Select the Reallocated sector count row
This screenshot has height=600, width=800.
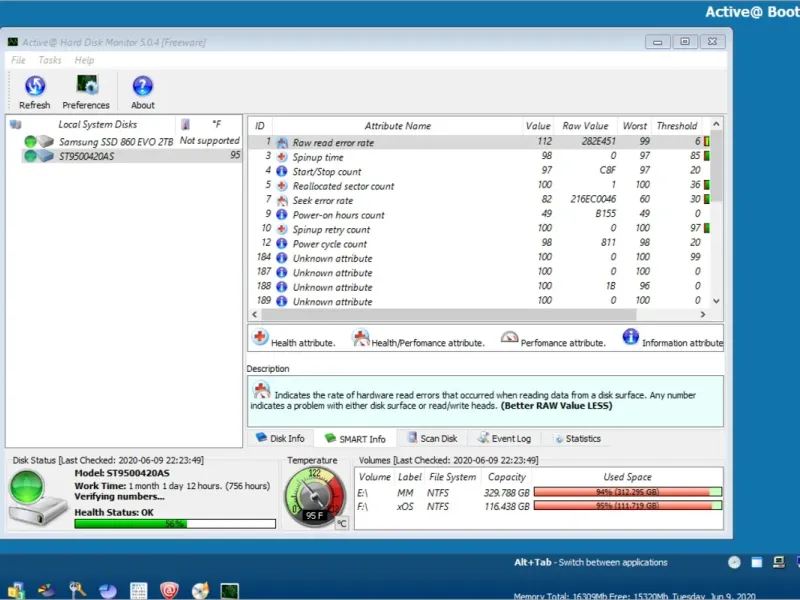(x=479, y=186)
